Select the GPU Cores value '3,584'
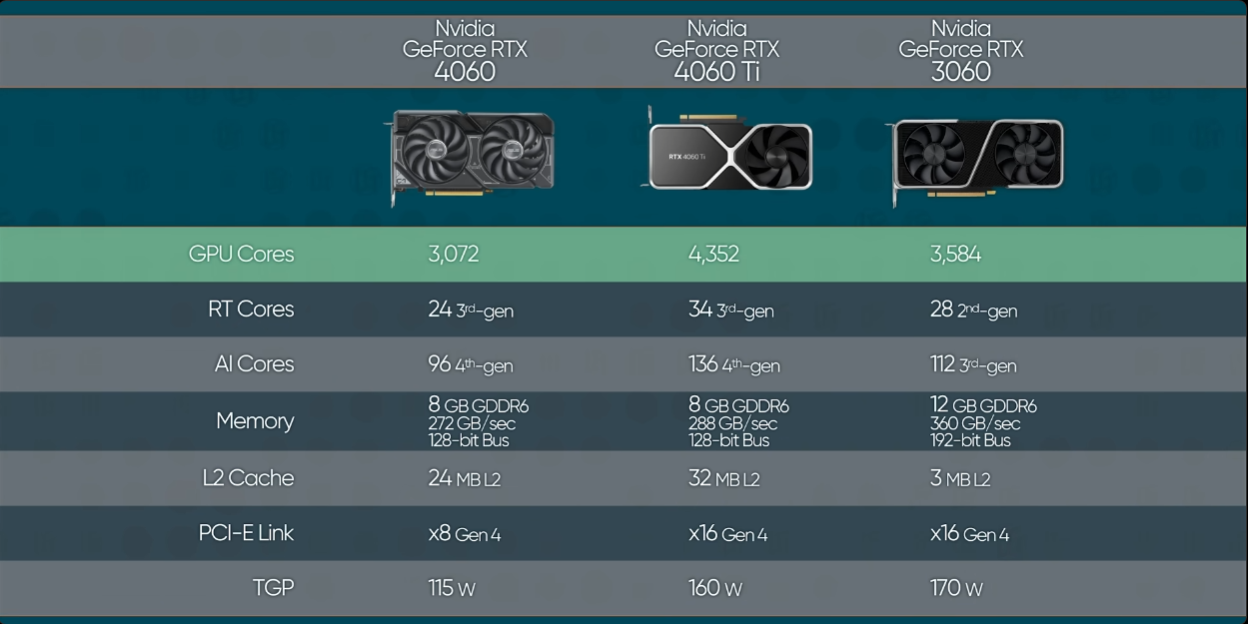1248x624 pixels. (x=956, y=254)
